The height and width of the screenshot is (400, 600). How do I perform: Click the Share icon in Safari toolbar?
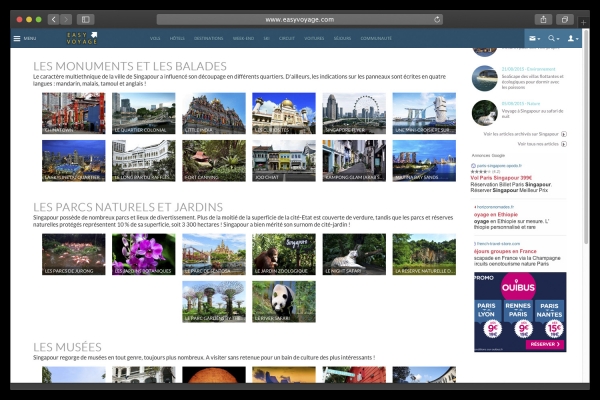click(543, 19)
